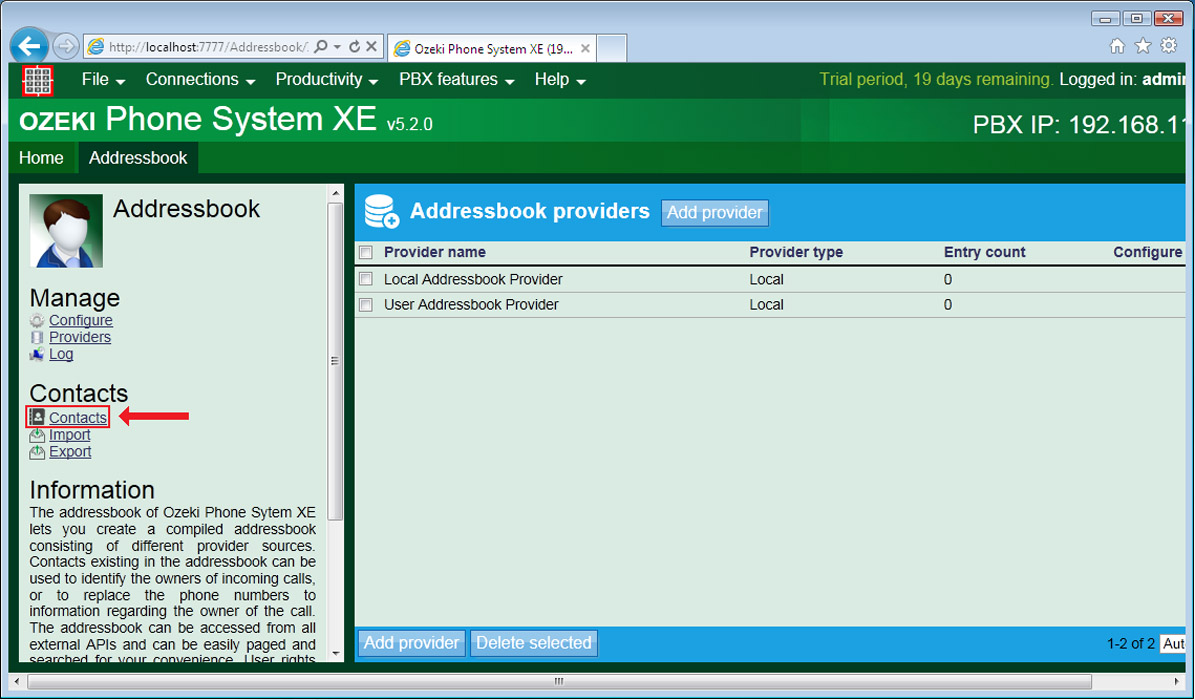Viewport: 1195px width, 700px height.
Task: Click the browser forward arrow button
Action: (x=66, y=47)
